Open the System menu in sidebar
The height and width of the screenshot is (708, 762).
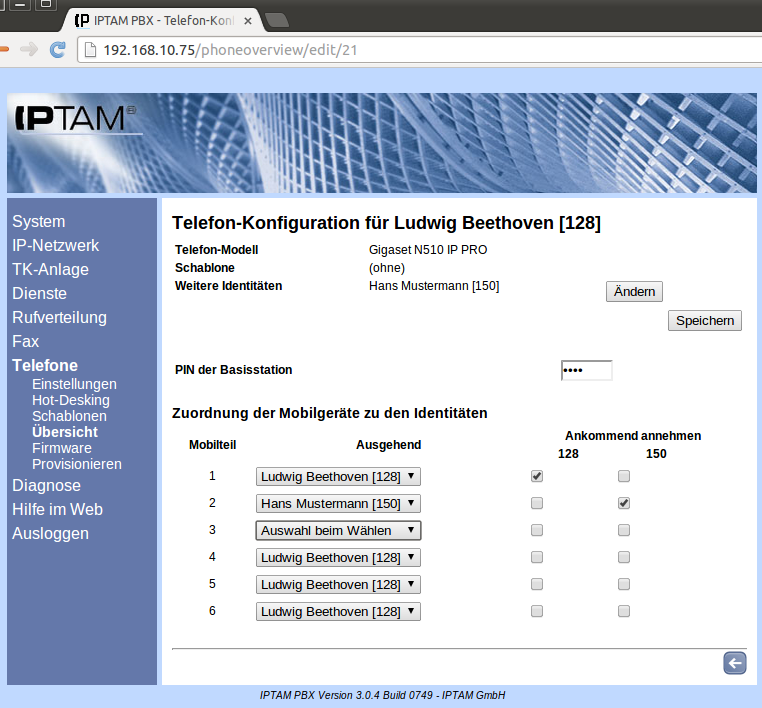click(38, 222)
